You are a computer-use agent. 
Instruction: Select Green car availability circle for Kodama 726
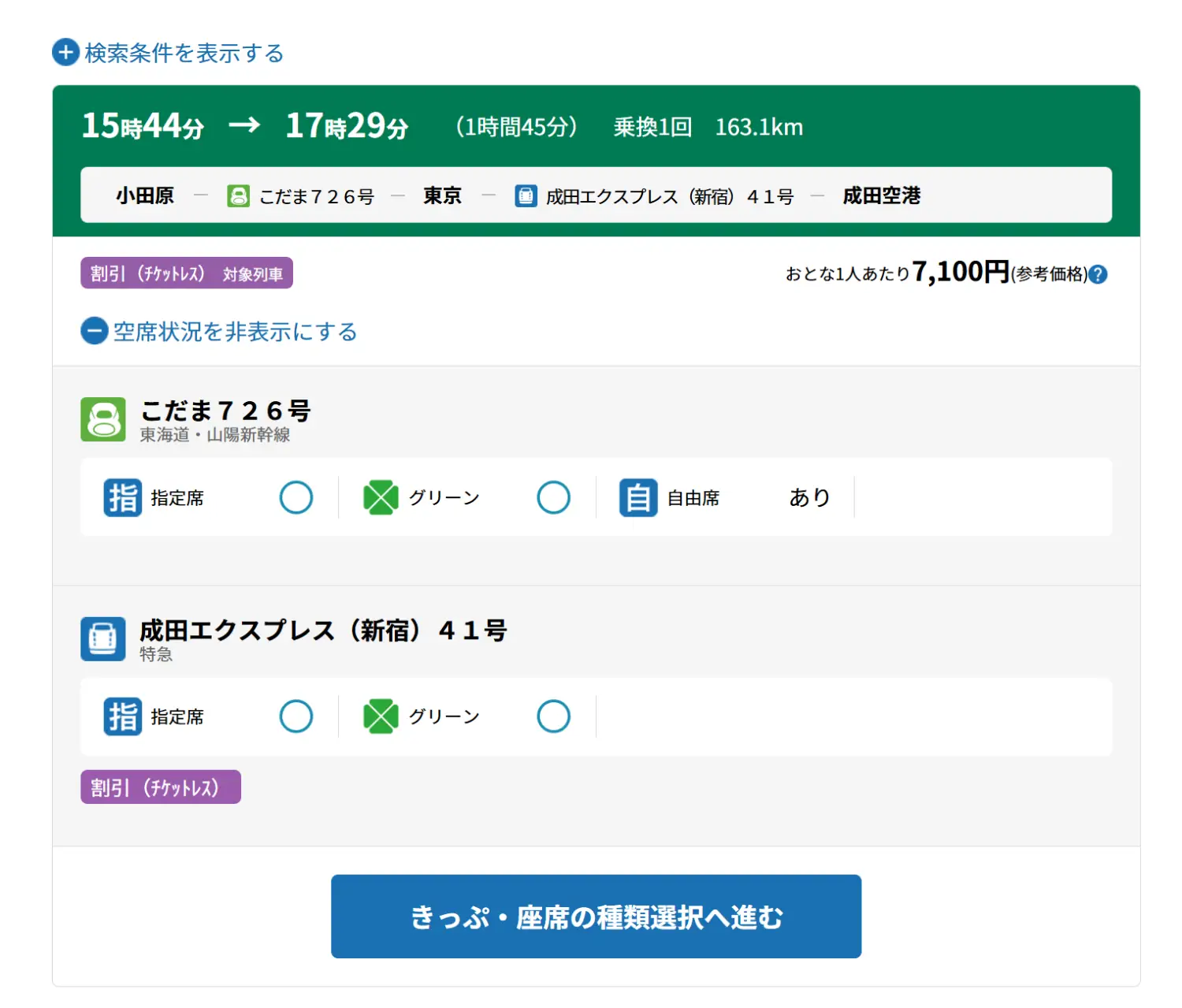(553, 497)
